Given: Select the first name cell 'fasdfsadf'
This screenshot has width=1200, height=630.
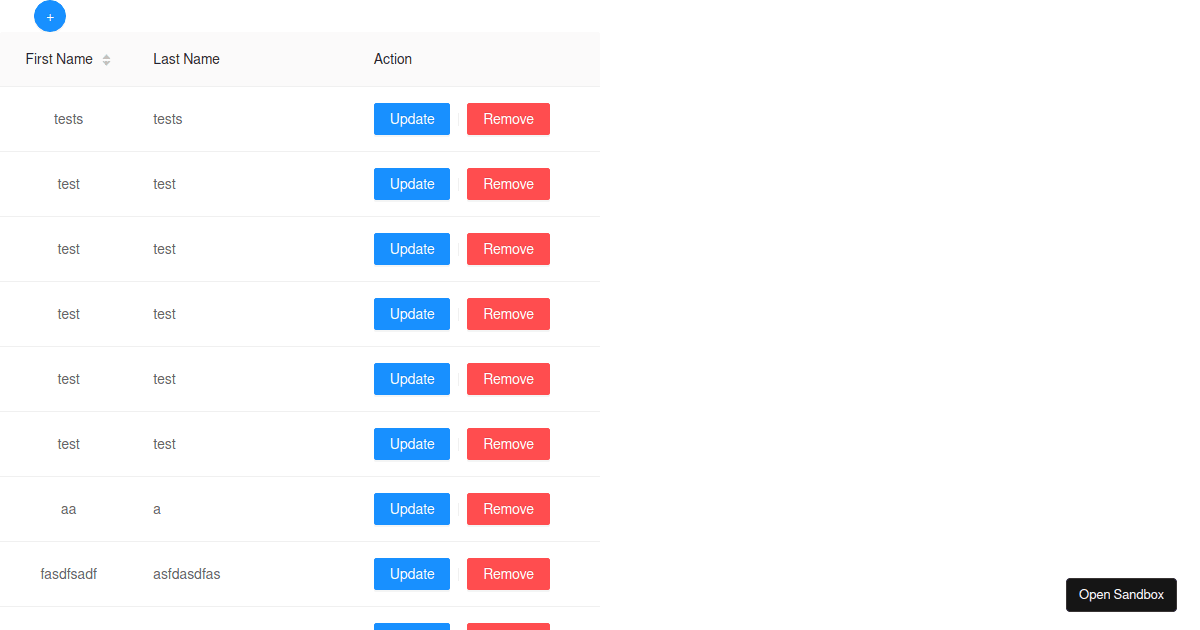Looking at the screenshot, I should [68, 574].
